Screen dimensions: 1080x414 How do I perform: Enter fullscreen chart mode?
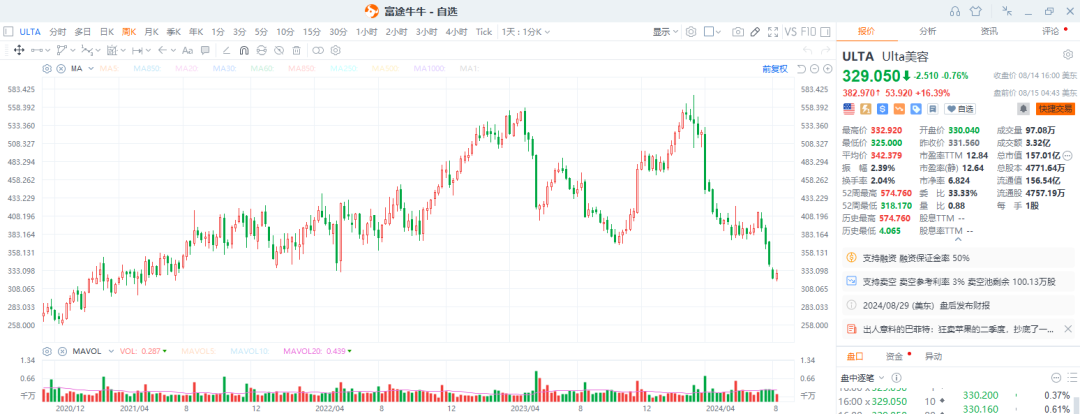pyautogui.click(x=773, y=32)
